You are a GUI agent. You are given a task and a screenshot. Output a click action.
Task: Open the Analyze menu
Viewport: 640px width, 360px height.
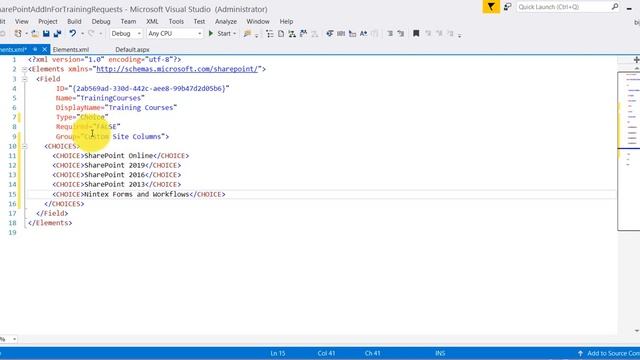226,21
